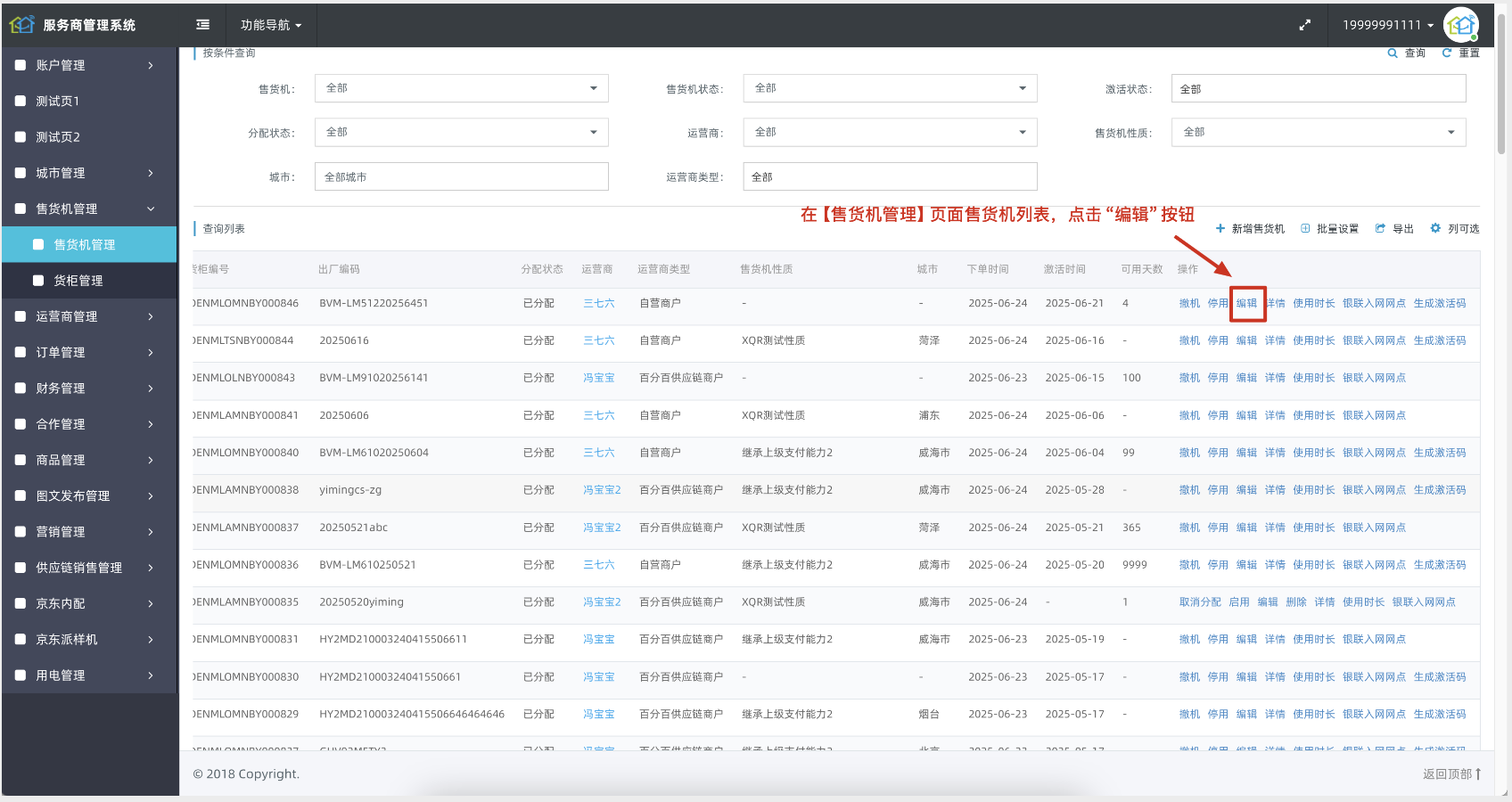Click 详情 for row 20250606
The width and height of the screenshot is (1512, 802).
click(x=1275, y=415)
